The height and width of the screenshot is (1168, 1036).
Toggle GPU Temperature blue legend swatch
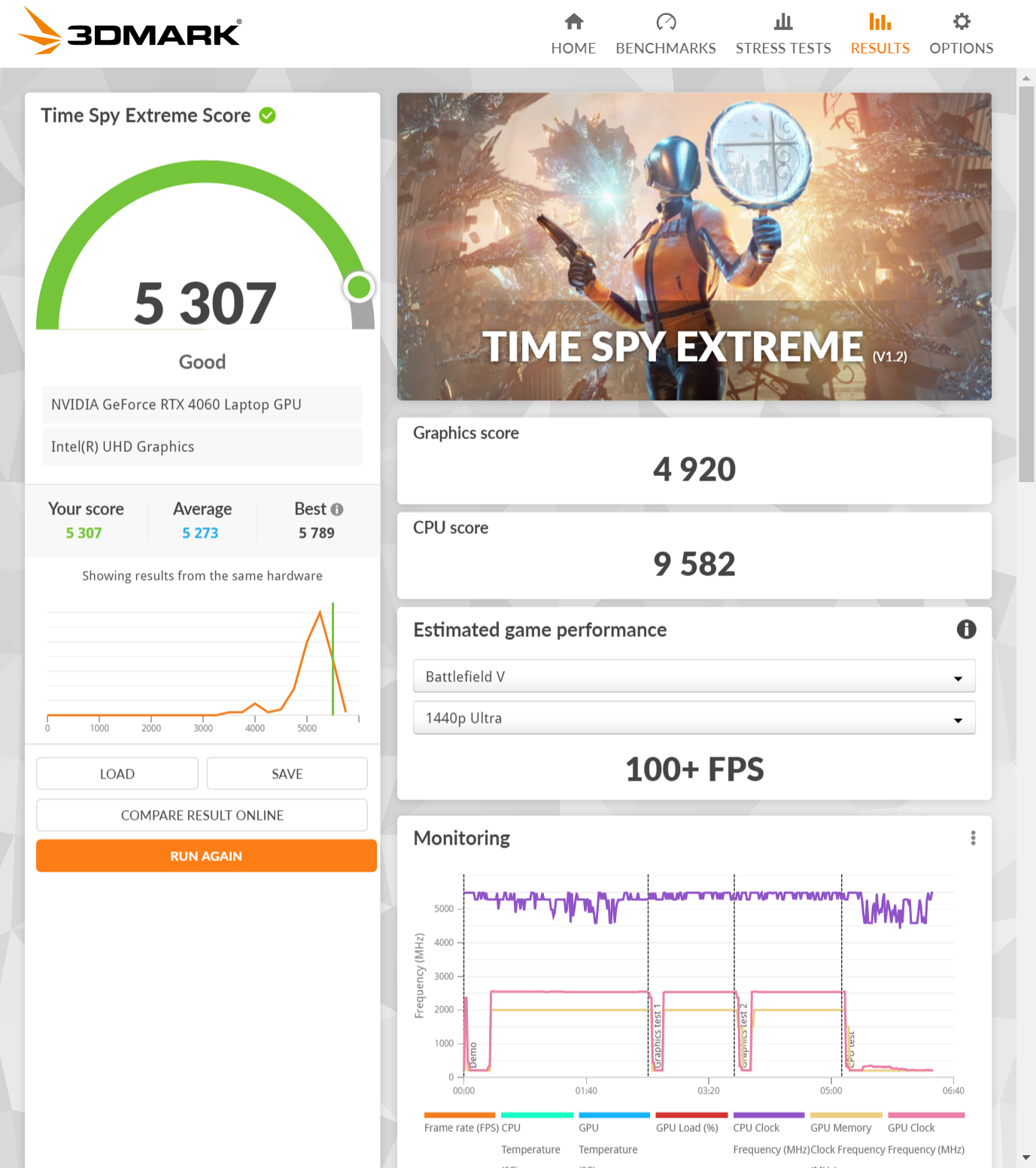[614, 1115]
